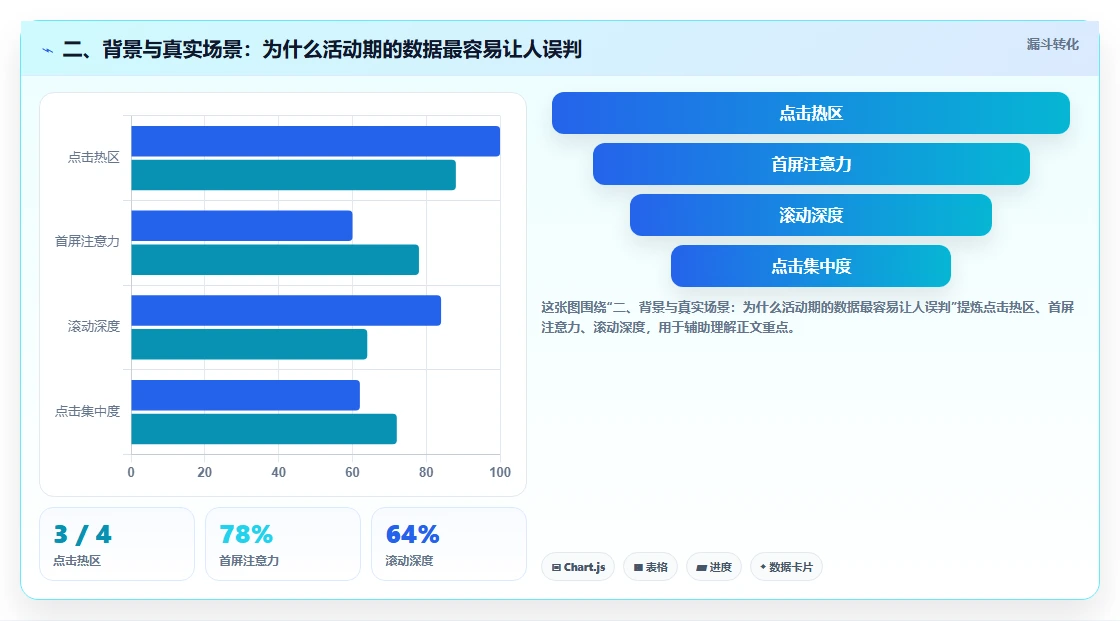Click the teal bar for 点击集中度 in chart
Viewport: 1120px width, 621px height.
[264, 429]
